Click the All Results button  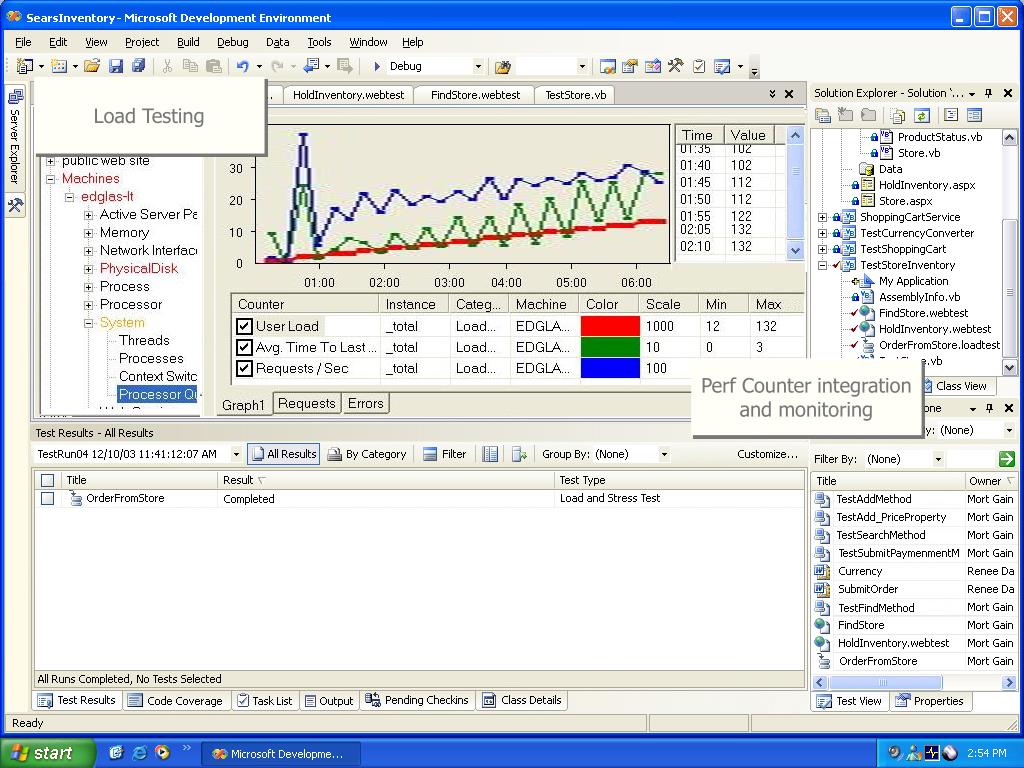[x=283, y=454]
